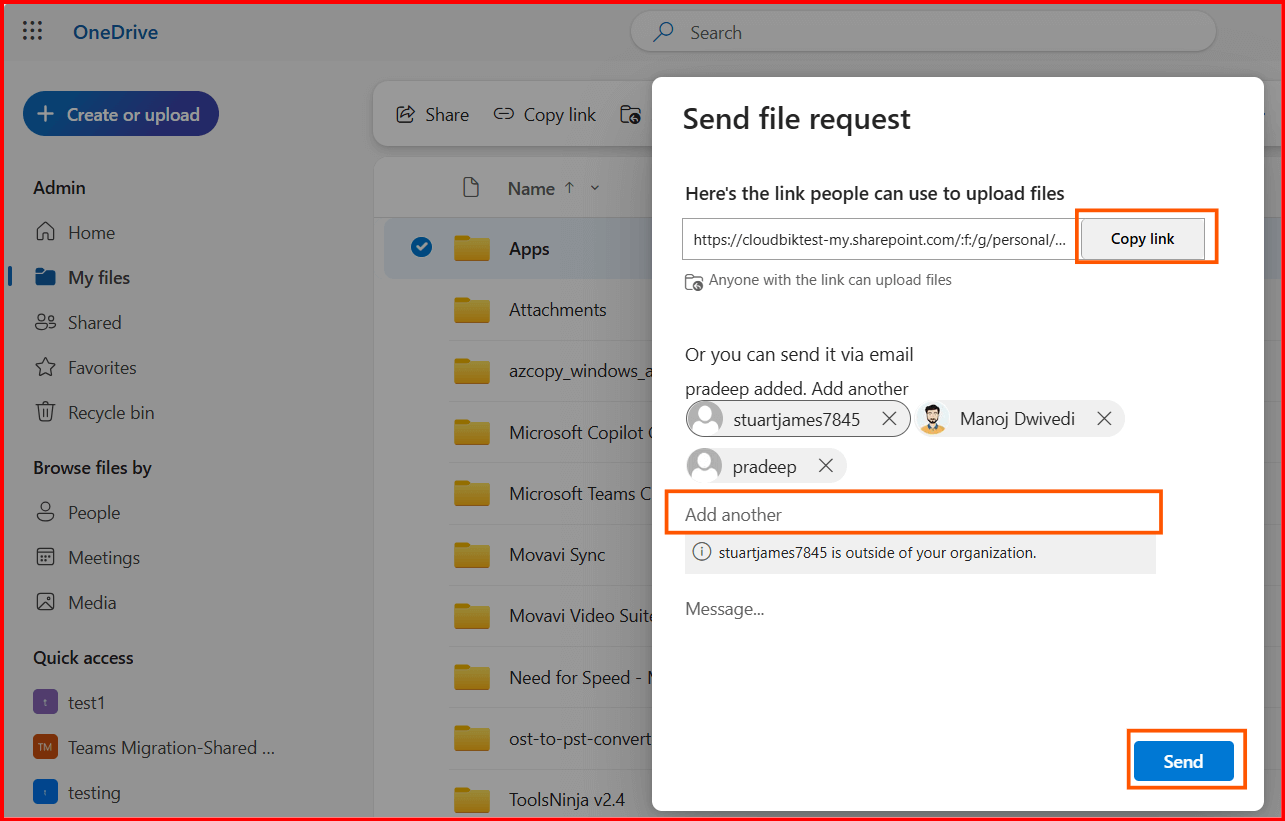Click the Recycle bin trash icon
Screen dimensions: 1285x821
(45, 412)
